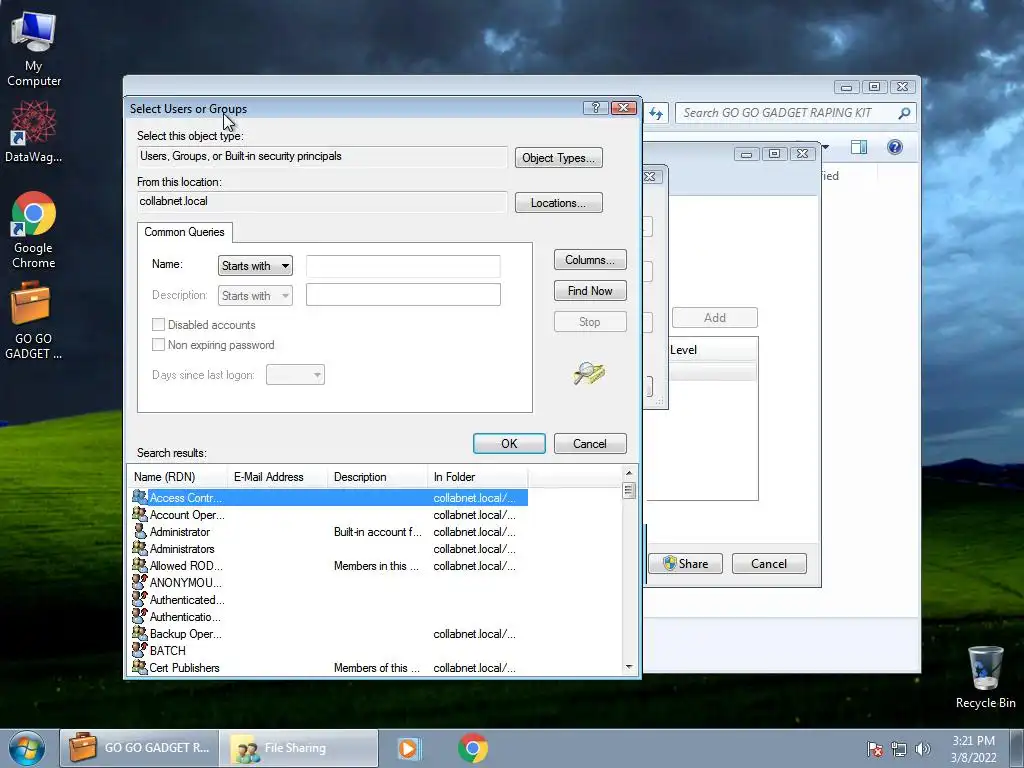Click Share button in File Sharing window
The image size is (1024, 768).
click(x=685, y=564)
